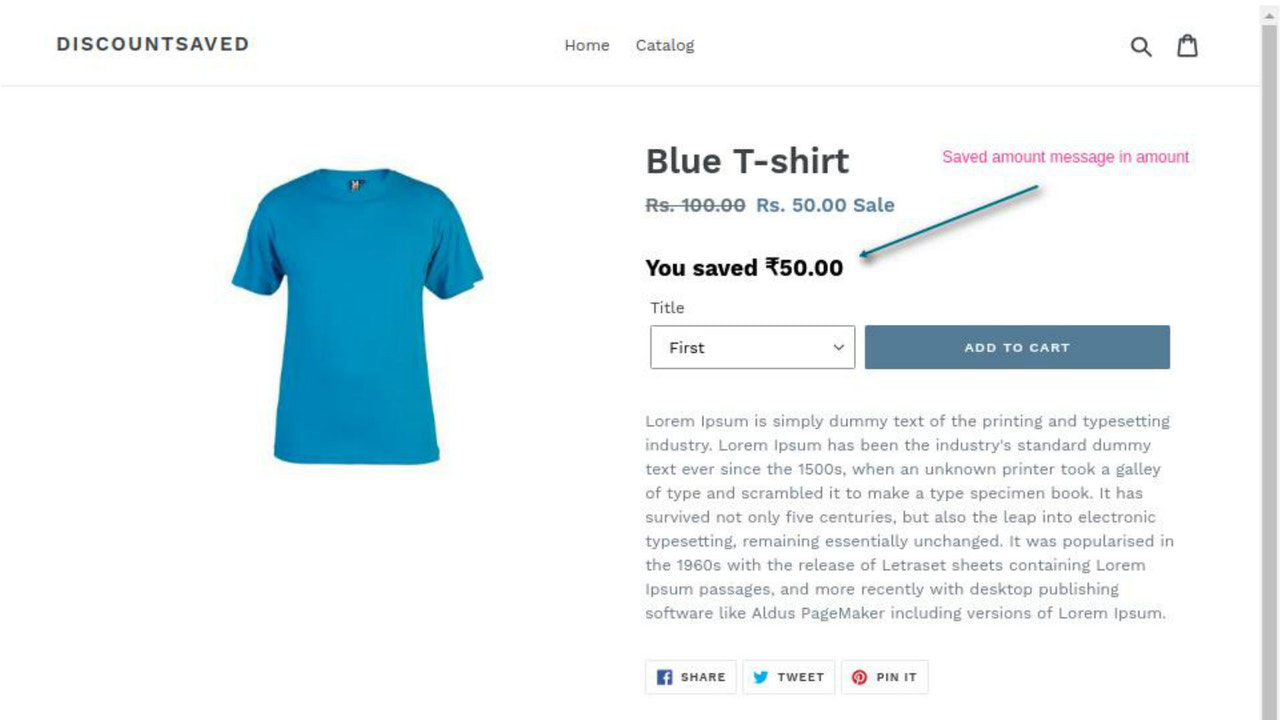
Task: Open the Title variant dropdown showing First
Action: [752, 347]
